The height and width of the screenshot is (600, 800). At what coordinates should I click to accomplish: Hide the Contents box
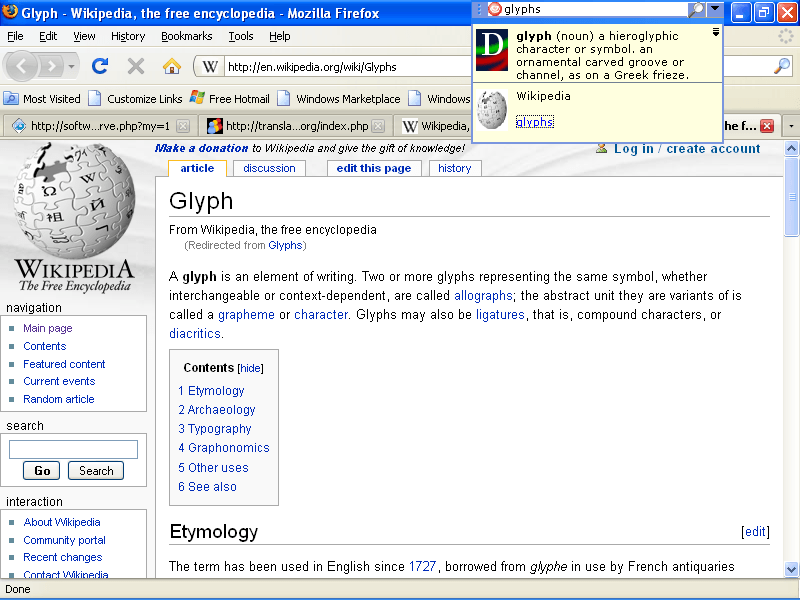click(x=250, y=368)
